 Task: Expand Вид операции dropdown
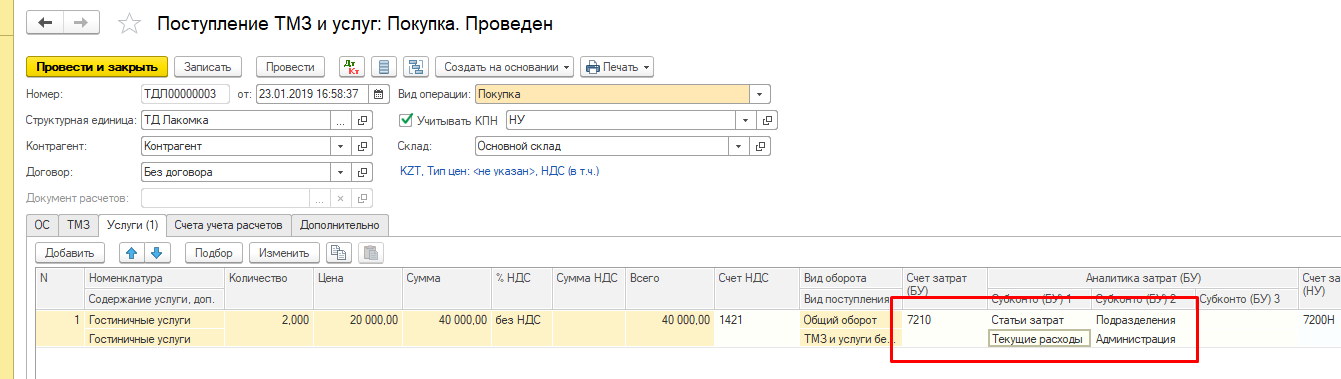[x=760, y=94]
